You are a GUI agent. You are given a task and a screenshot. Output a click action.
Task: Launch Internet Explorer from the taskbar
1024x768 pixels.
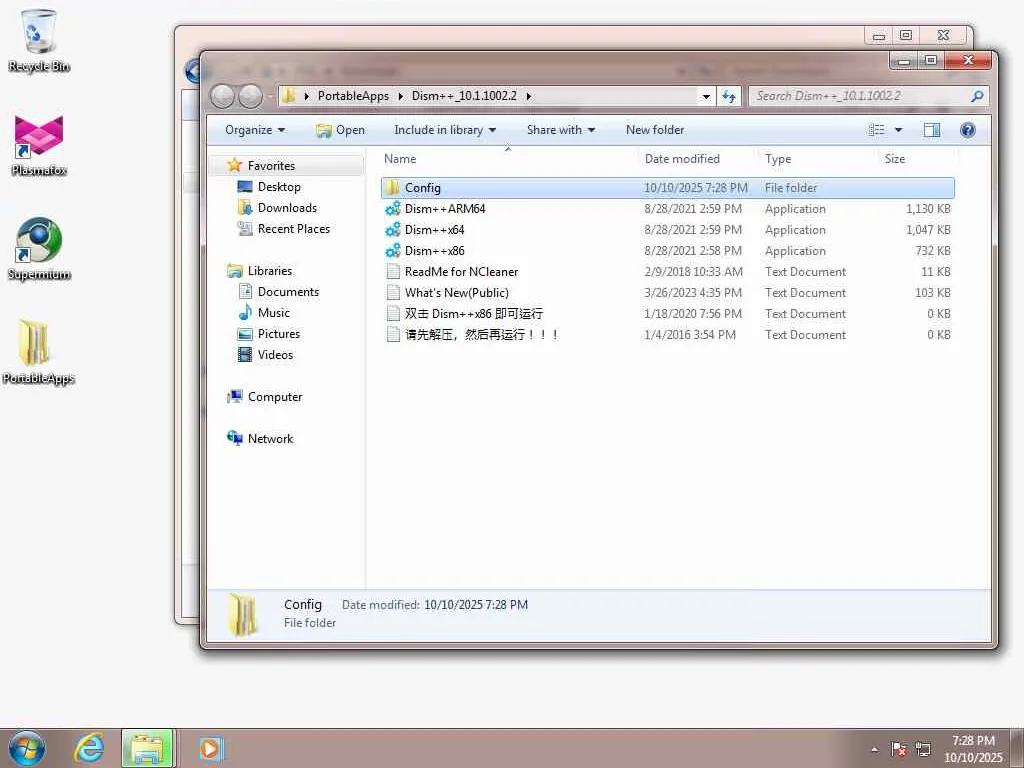[89, 748]
